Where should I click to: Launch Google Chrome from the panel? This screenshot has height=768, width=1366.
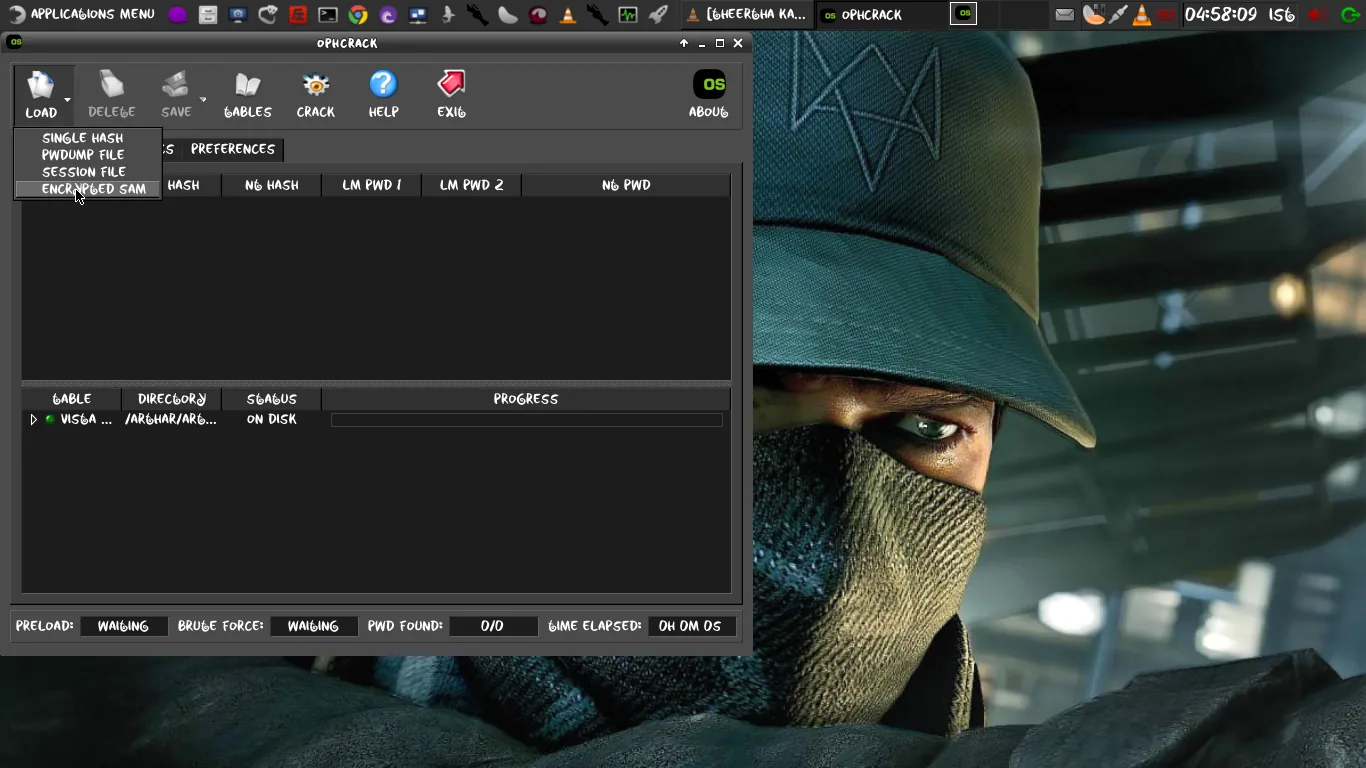358,15
